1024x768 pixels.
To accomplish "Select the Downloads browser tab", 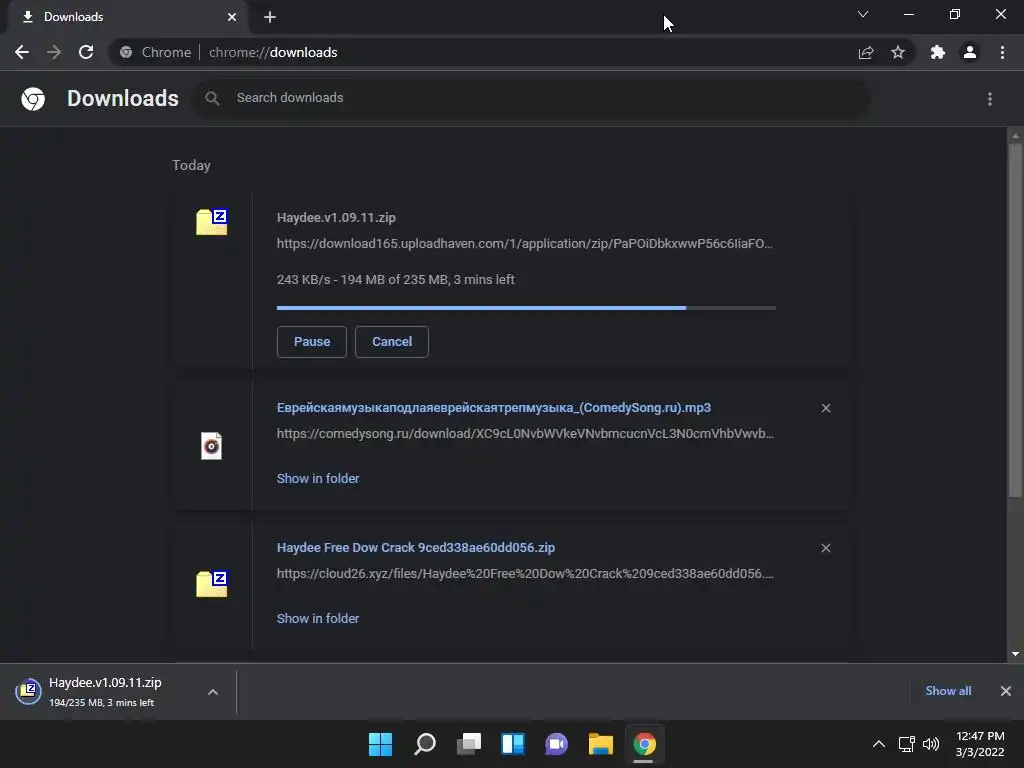I will point(127,17).
